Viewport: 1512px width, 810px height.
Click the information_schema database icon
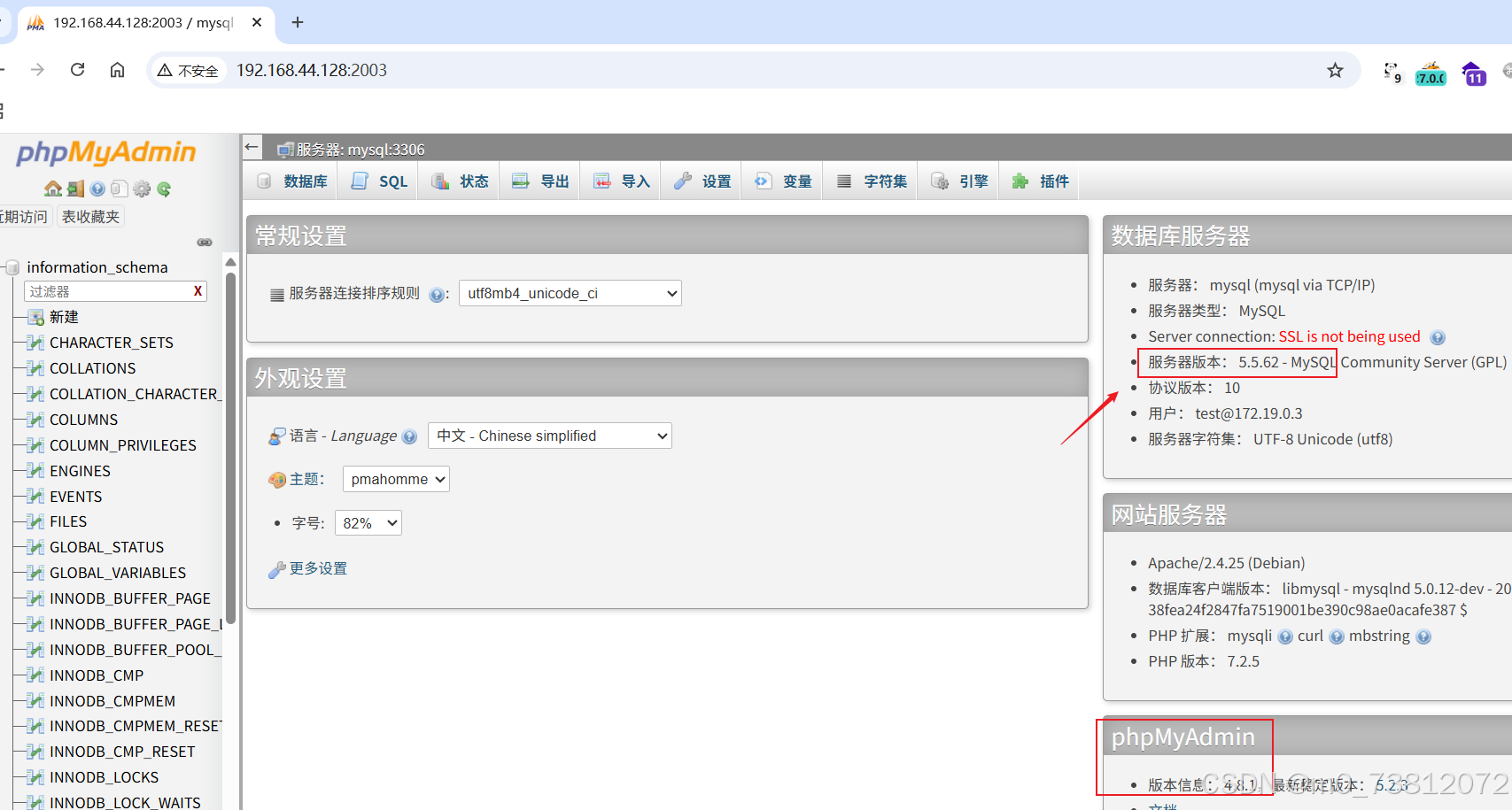12,267
